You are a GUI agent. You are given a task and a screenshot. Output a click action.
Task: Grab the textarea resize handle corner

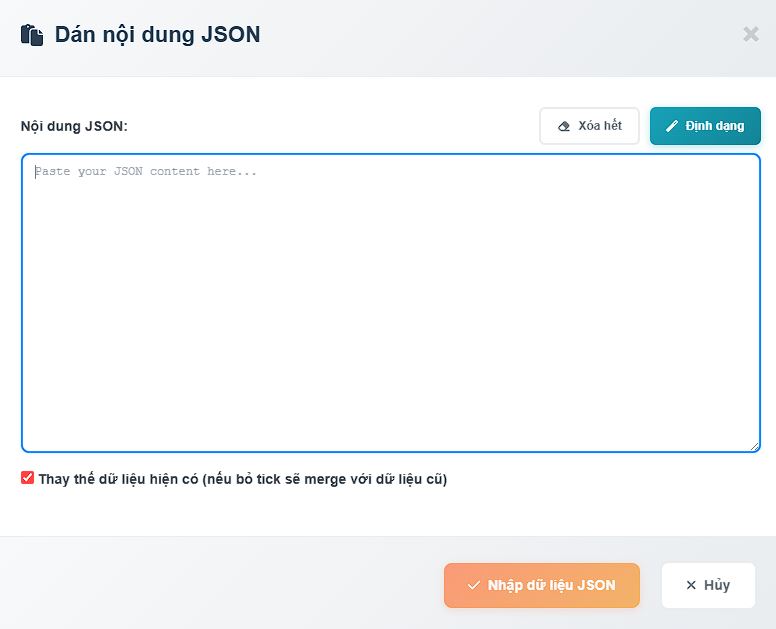[x=754, y=446]
